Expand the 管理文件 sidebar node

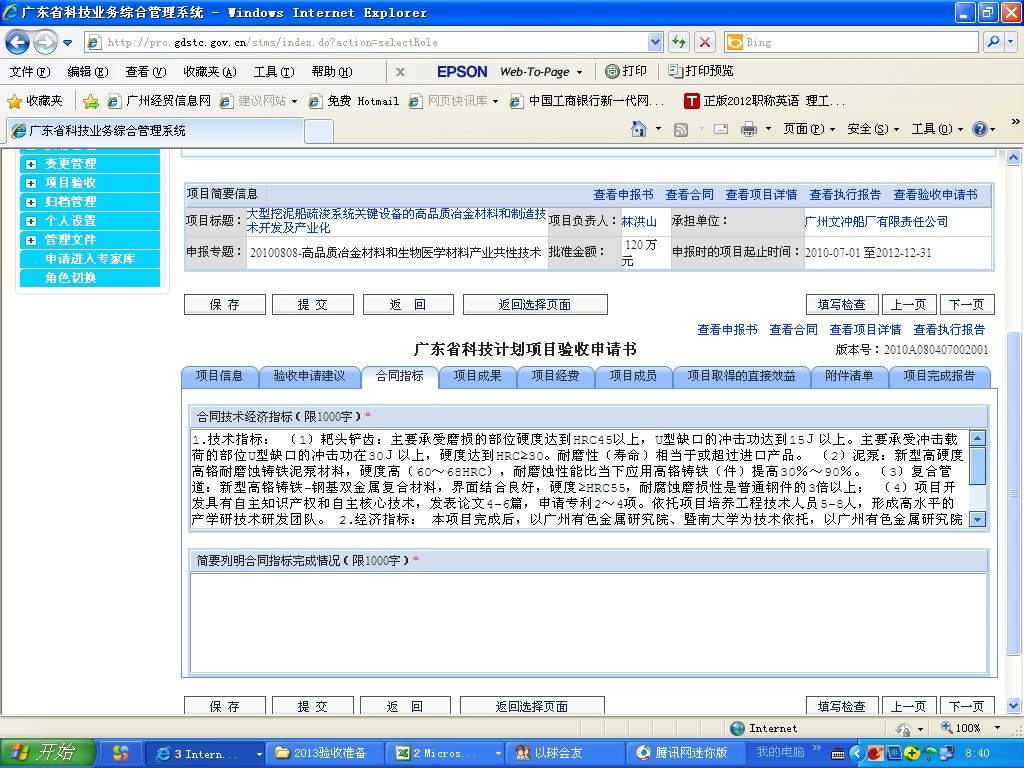31,240
